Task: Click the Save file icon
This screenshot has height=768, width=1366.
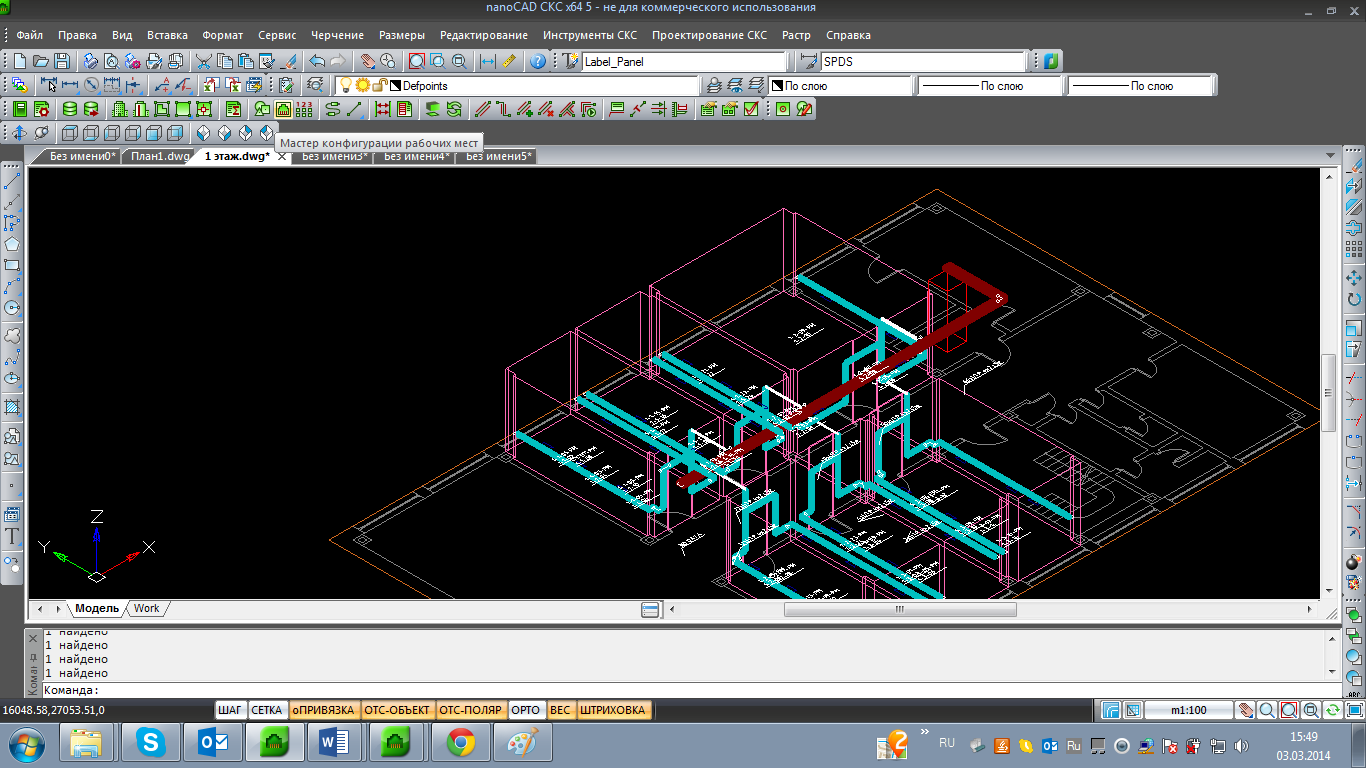Action: point(62,61)
